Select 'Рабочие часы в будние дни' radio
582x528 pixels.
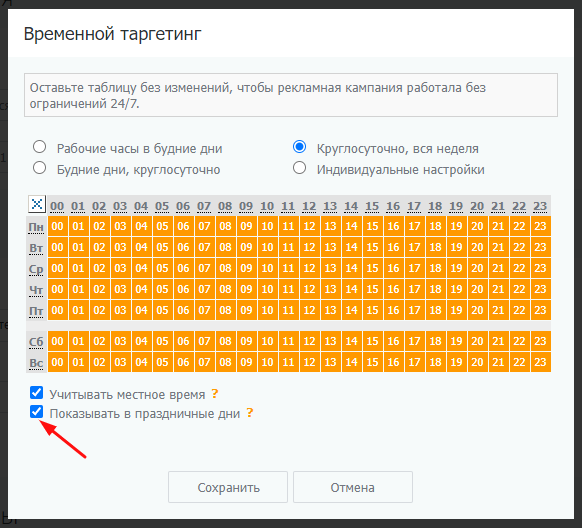(x=39, y=147)
